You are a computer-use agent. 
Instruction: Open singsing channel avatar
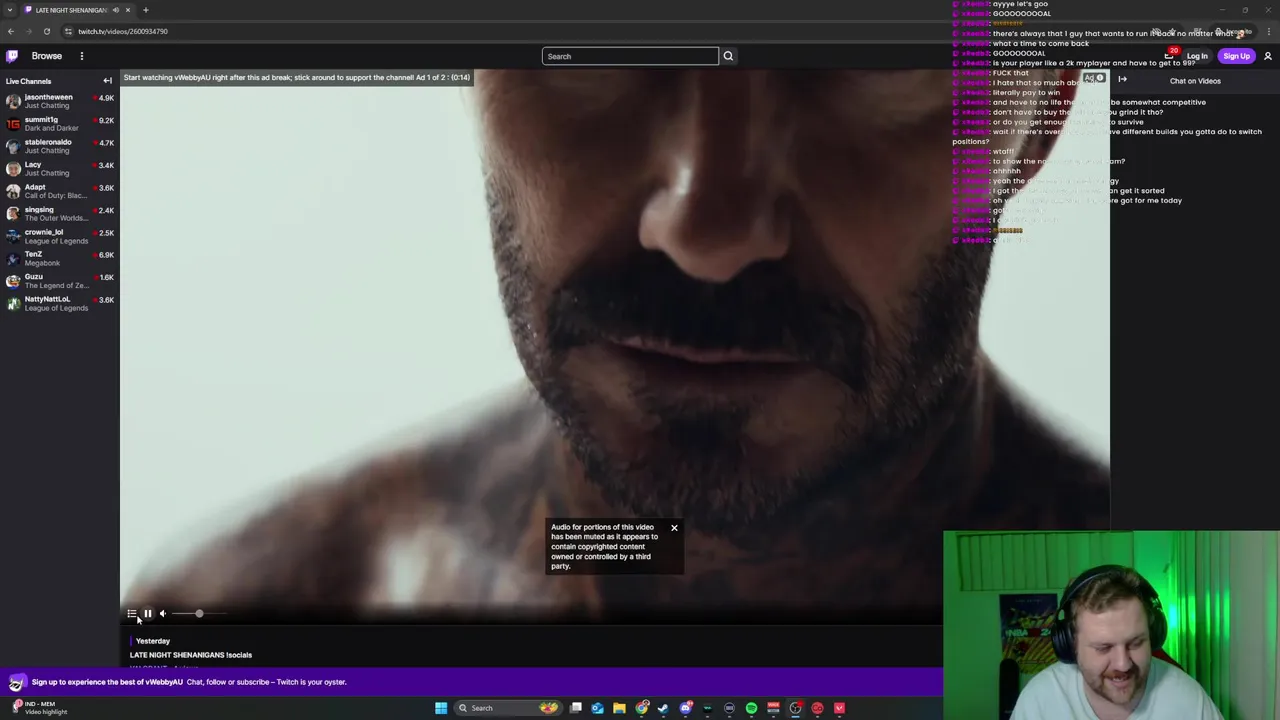pyautogui.click(x=13, y=214)
